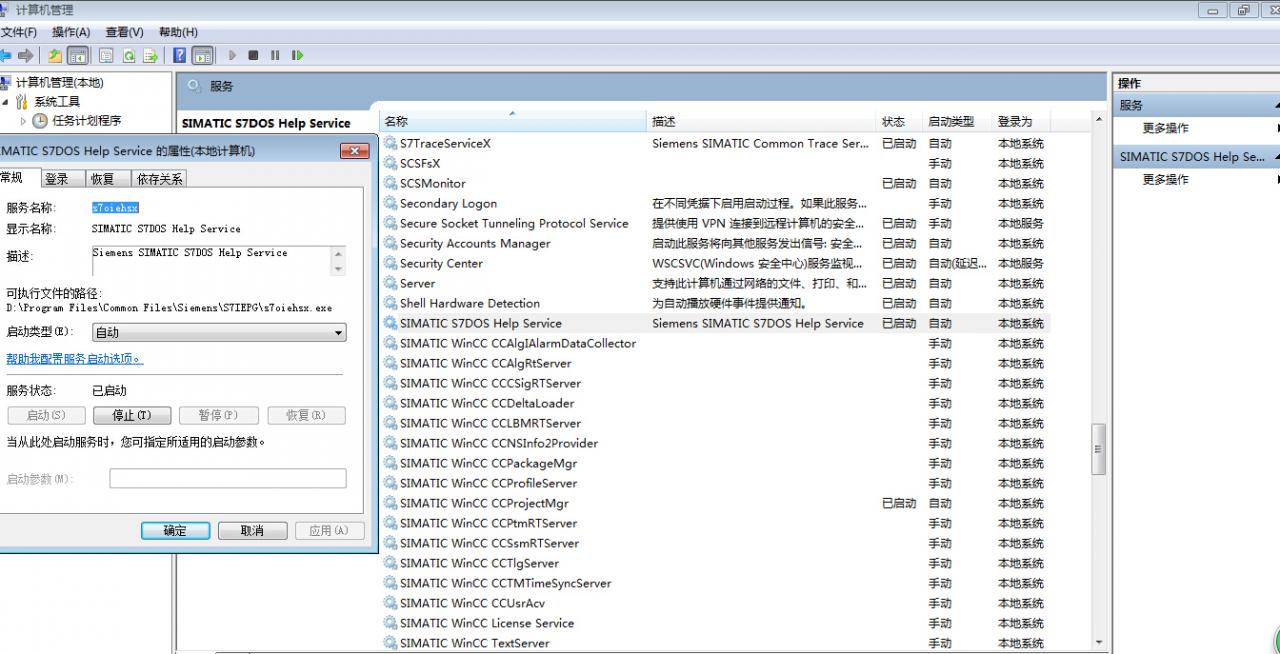1280x654 pixels.
Task: Click gear icon of SIMATIC WinCC CCDeltaLoader
Action: coord(390,403)
